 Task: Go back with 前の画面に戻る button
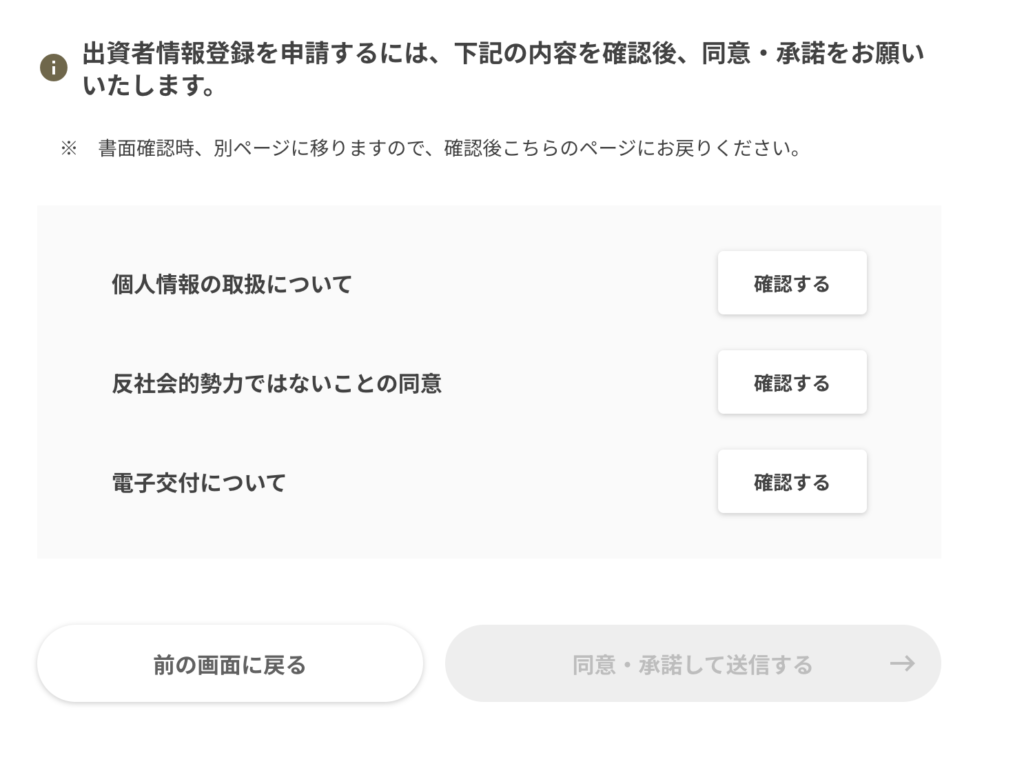pos(230,664)
